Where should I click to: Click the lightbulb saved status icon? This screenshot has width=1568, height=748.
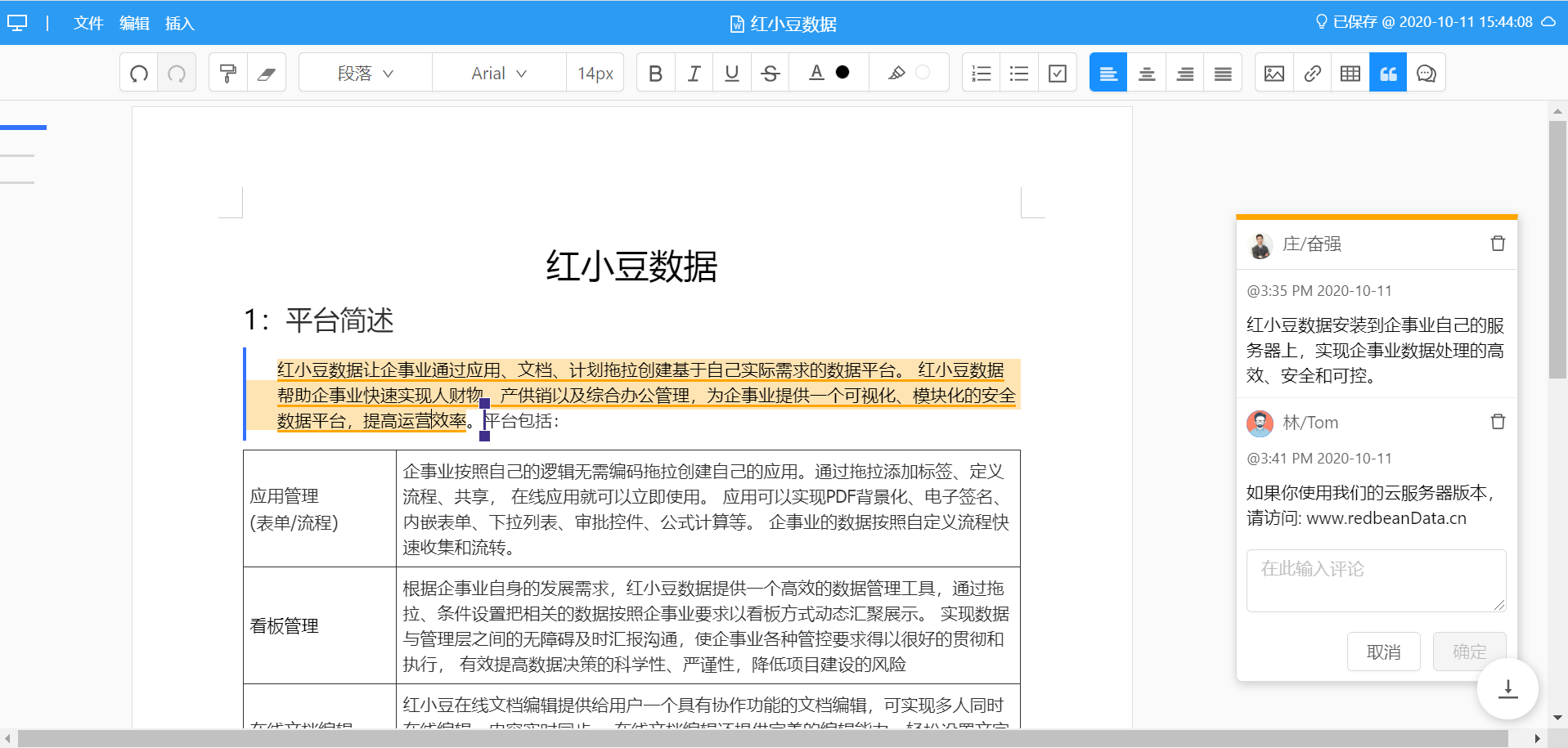(1321, 22)
